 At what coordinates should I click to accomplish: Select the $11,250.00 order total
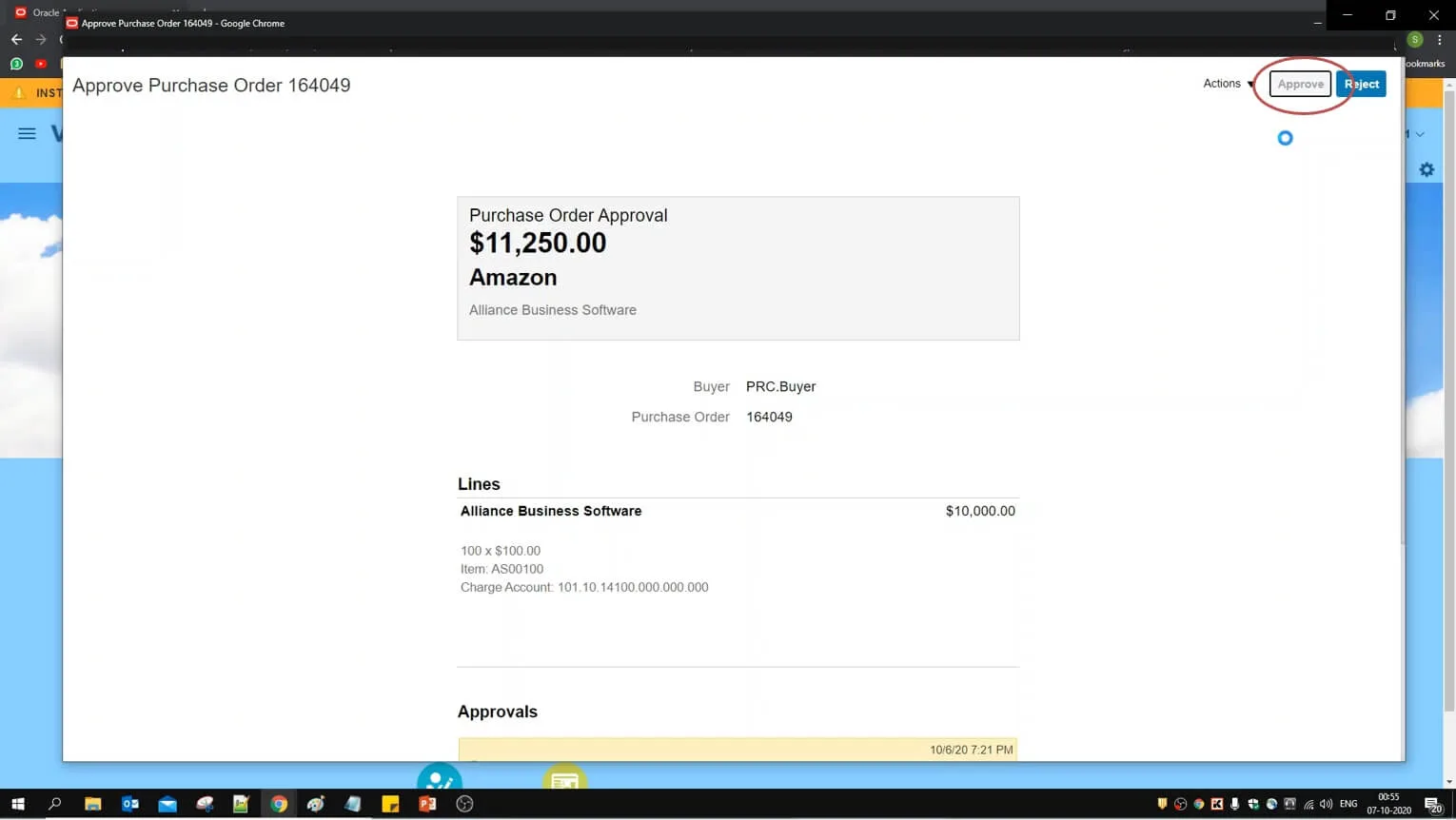coord(538,243)
